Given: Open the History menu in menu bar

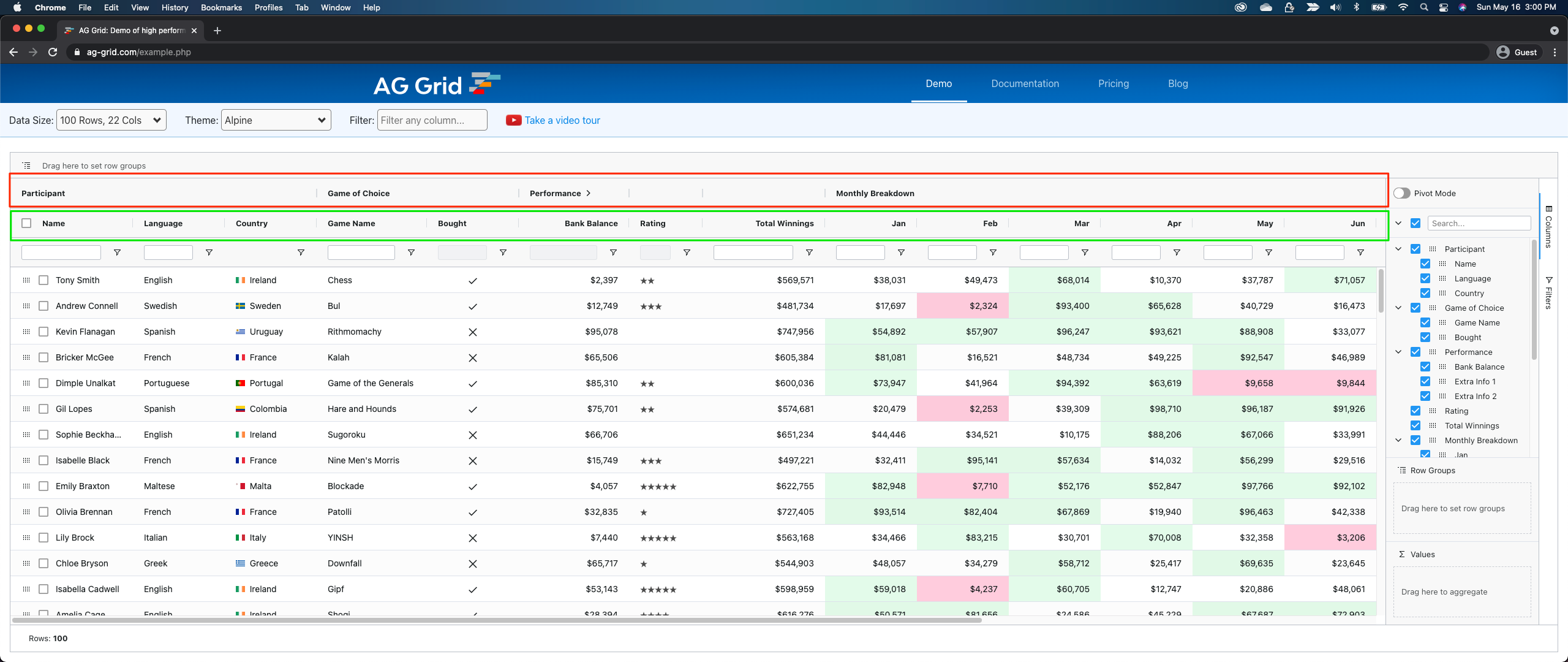Looking at the screenshot, I should click(175, 7).
